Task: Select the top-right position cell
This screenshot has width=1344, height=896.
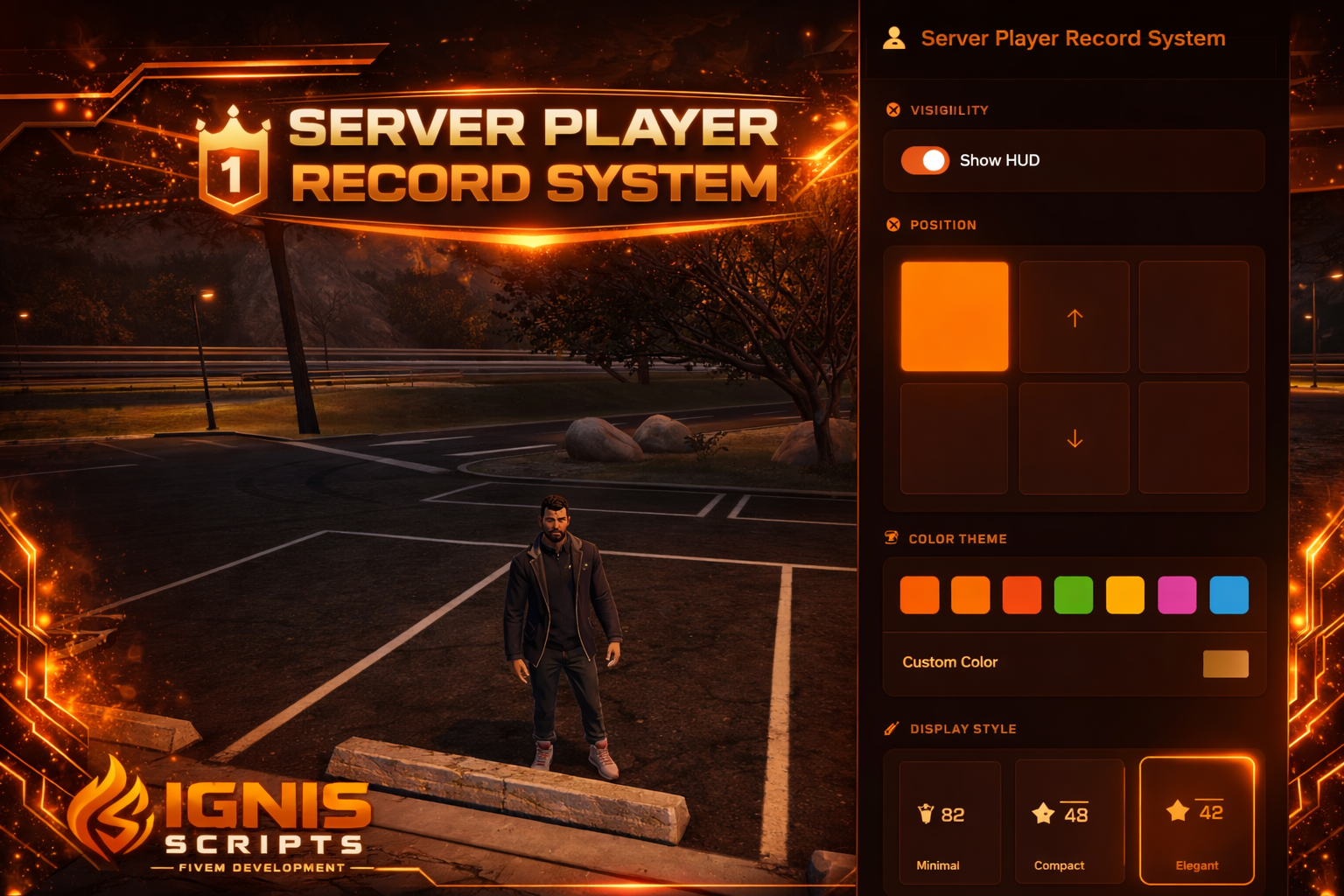Action: [1193, 317]
